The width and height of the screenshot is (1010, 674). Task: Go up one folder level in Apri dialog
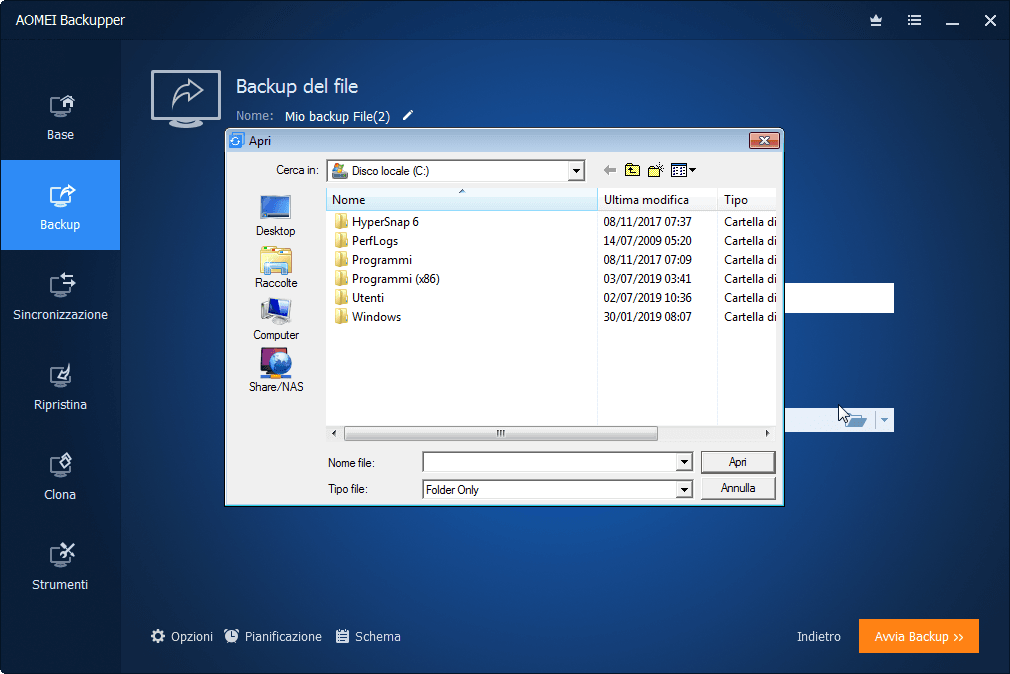pyautogui.click(x=633, y=170)
